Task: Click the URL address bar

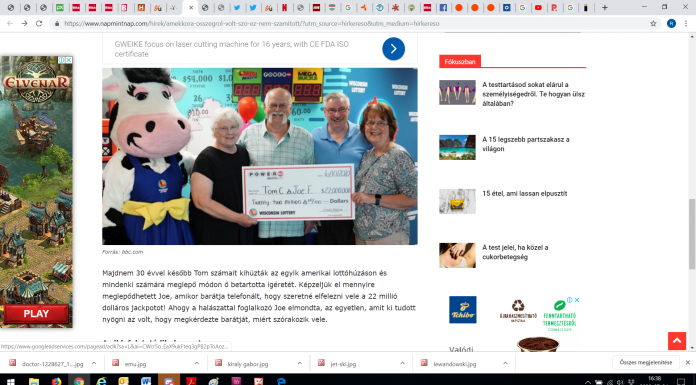Action: 351,24
